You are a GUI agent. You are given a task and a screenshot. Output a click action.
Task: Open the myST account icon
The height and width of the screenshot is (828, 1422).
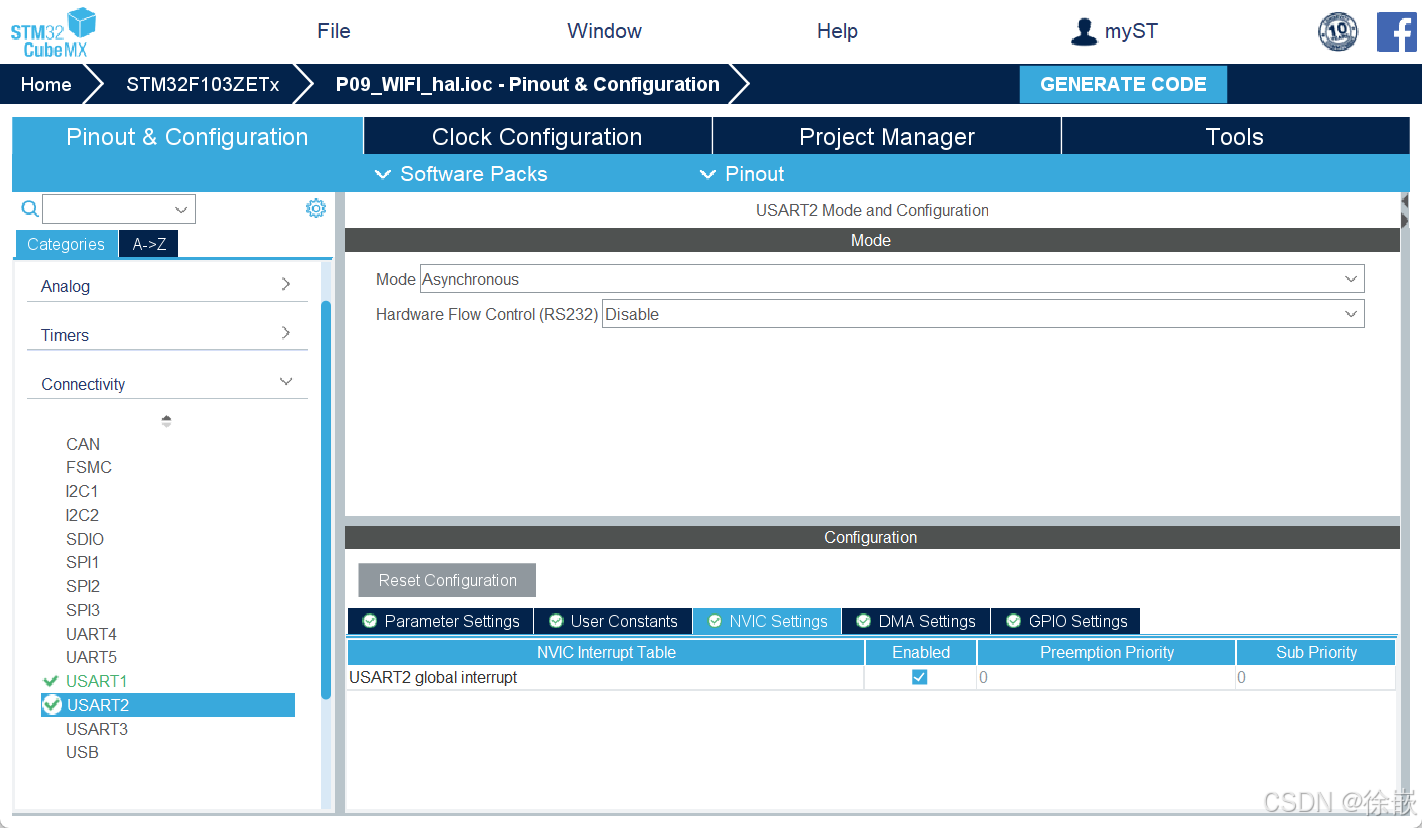point(1083,32)
